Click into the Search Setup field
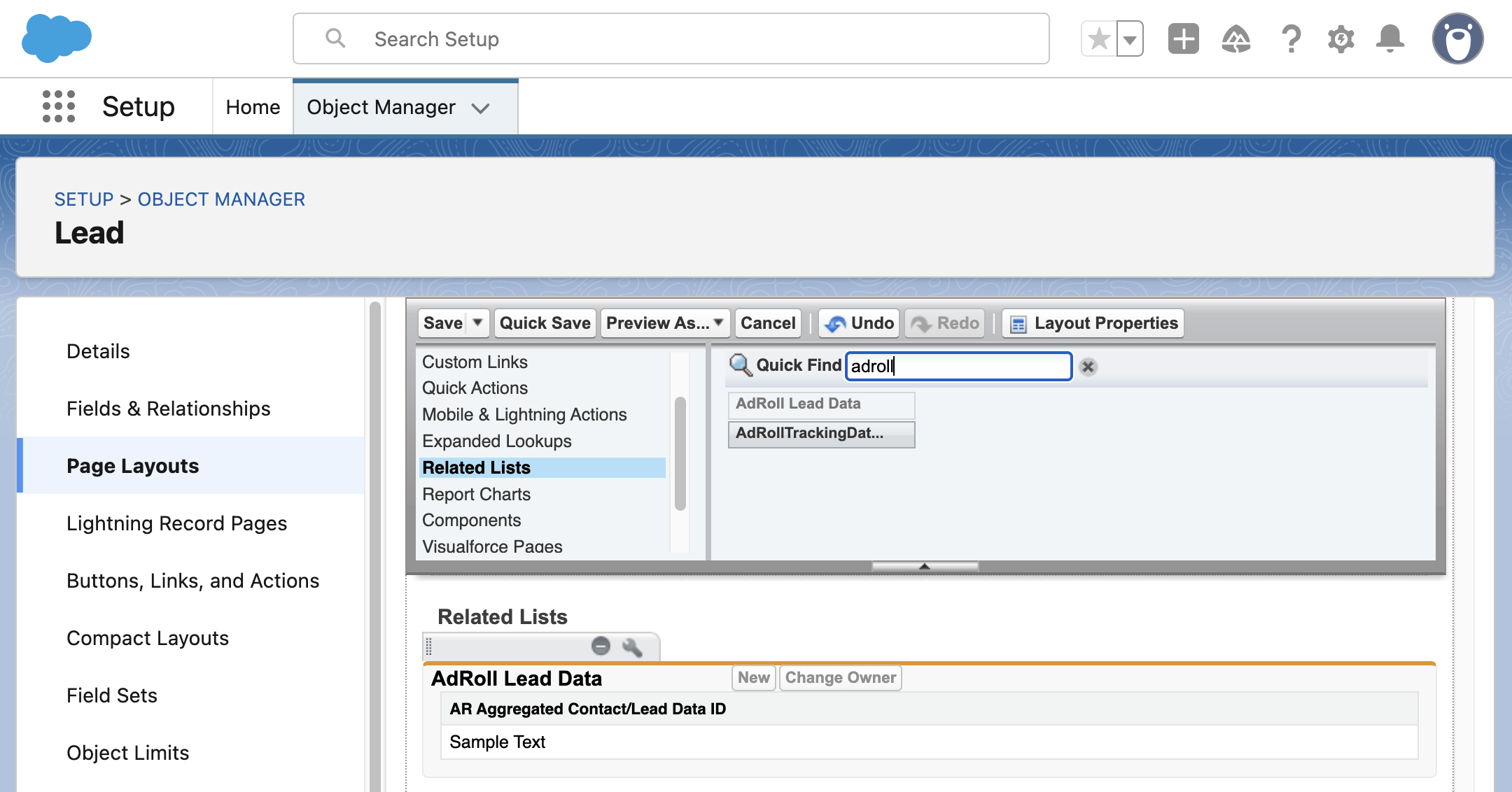This screenshot has height=792, width=1512. click(x=671, y=38)
